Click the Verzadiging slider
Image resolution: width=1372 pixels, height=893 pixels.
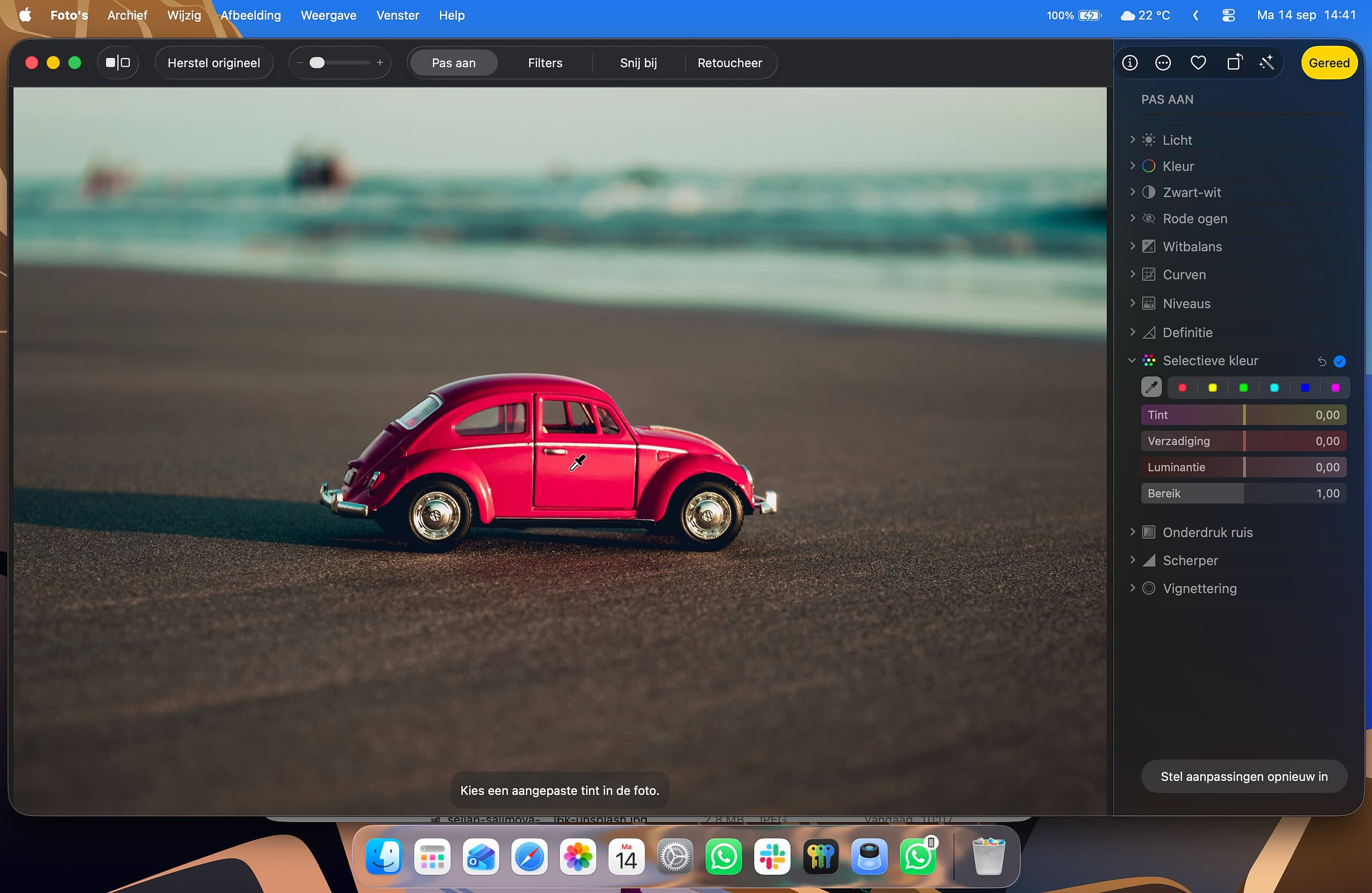click(x=1244, y=441)
